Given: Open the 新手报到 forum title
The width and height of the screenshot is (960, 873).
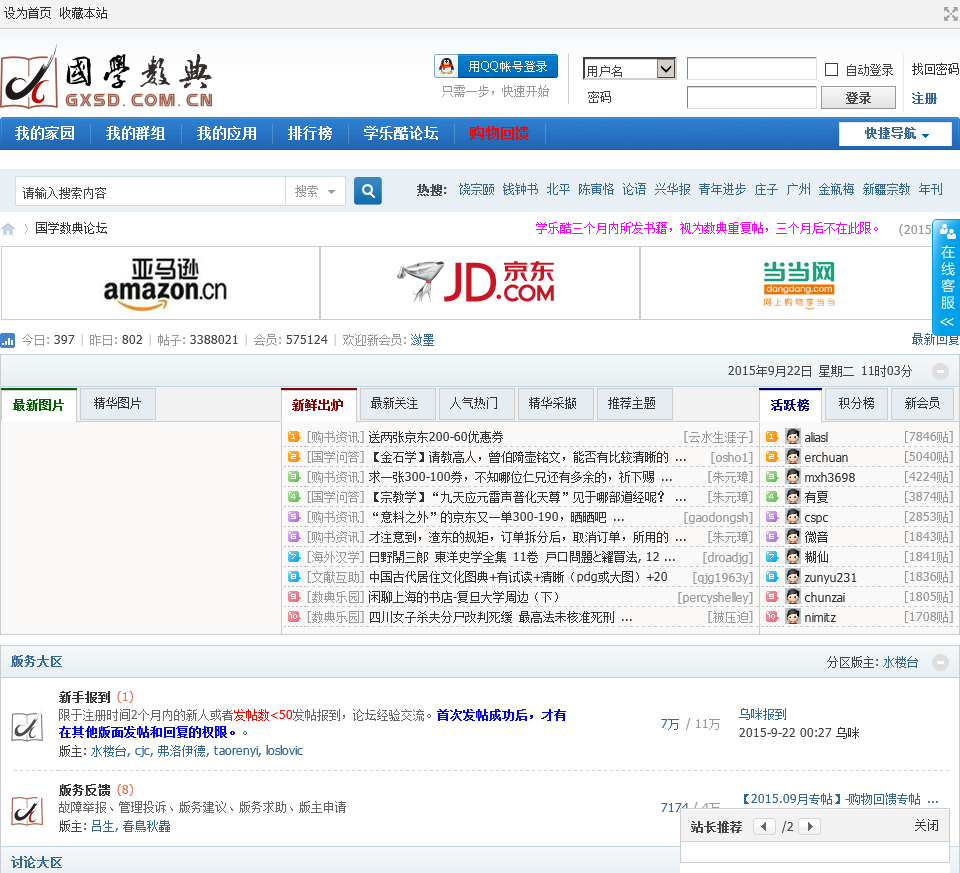Looking at the screenshot, I should [x=84, y=697].
